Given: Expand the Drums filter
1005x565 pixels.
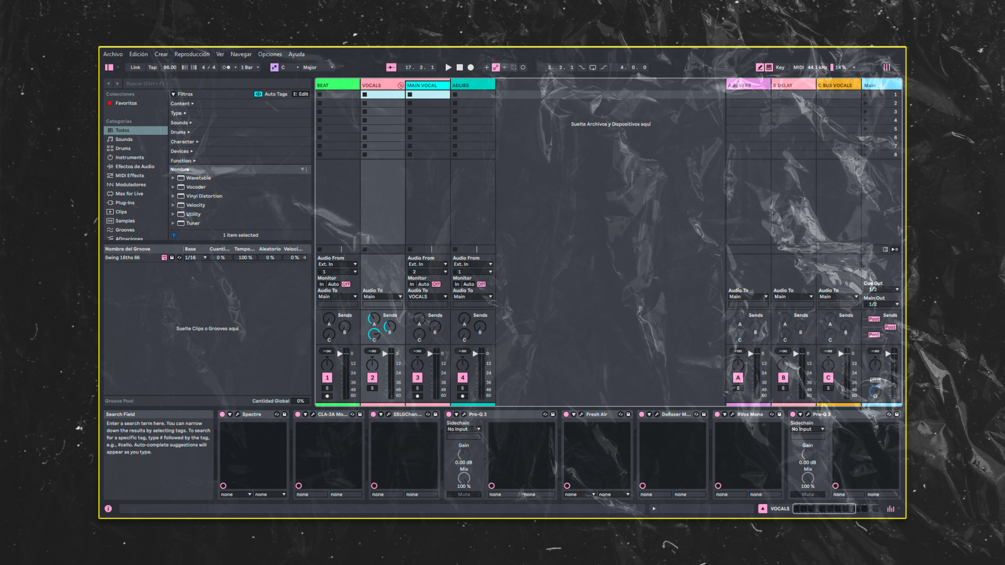Looking at the screenshot, I should coord(181,132).
